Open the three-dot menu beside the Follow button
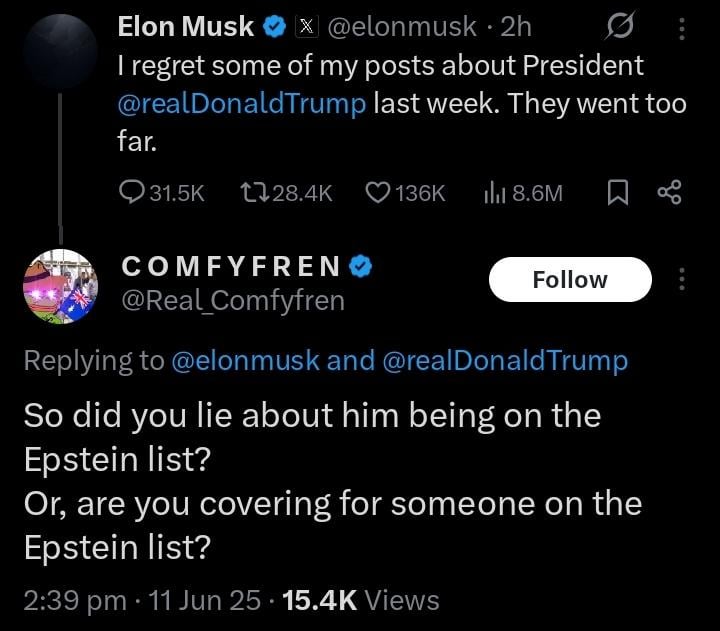This screenshot has height=631, width=720. (x=682, y=279)
